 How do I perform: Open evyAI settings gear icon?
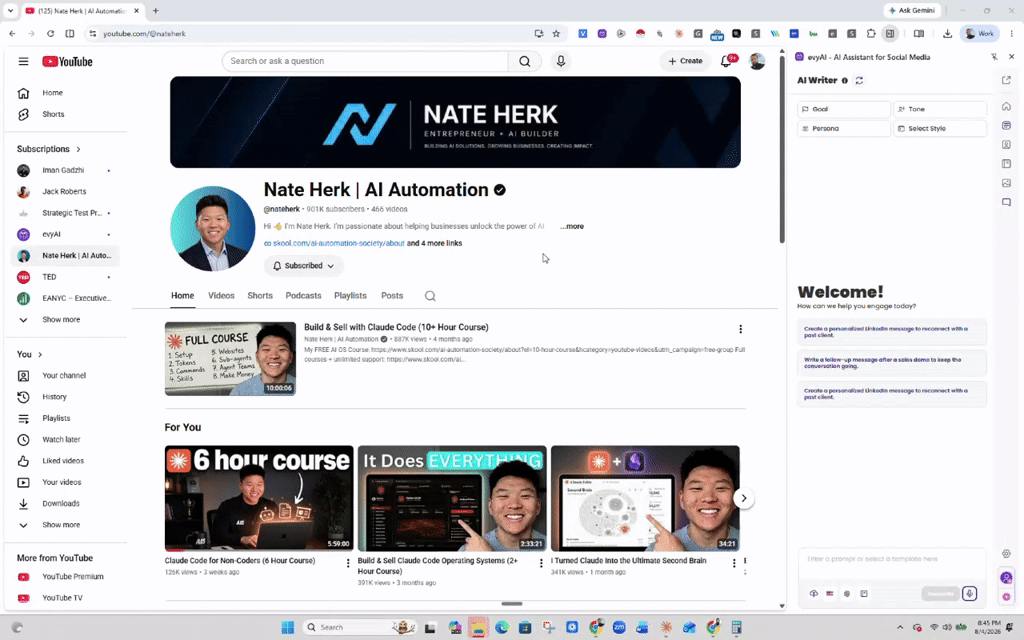click(x=1006, y=554)
